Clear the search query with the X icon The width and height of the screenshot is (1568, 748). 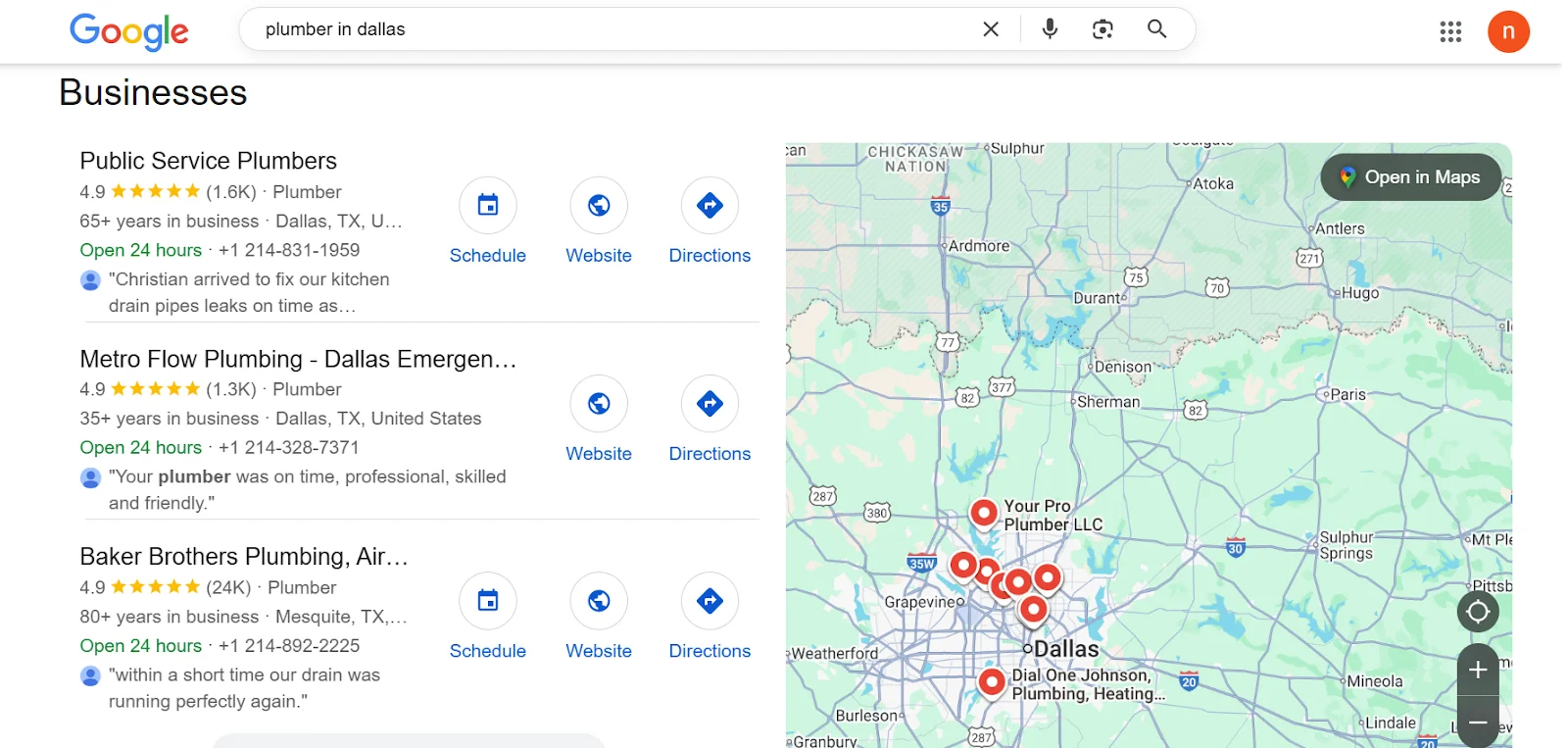pyautogui.click(x=991, y=29)
